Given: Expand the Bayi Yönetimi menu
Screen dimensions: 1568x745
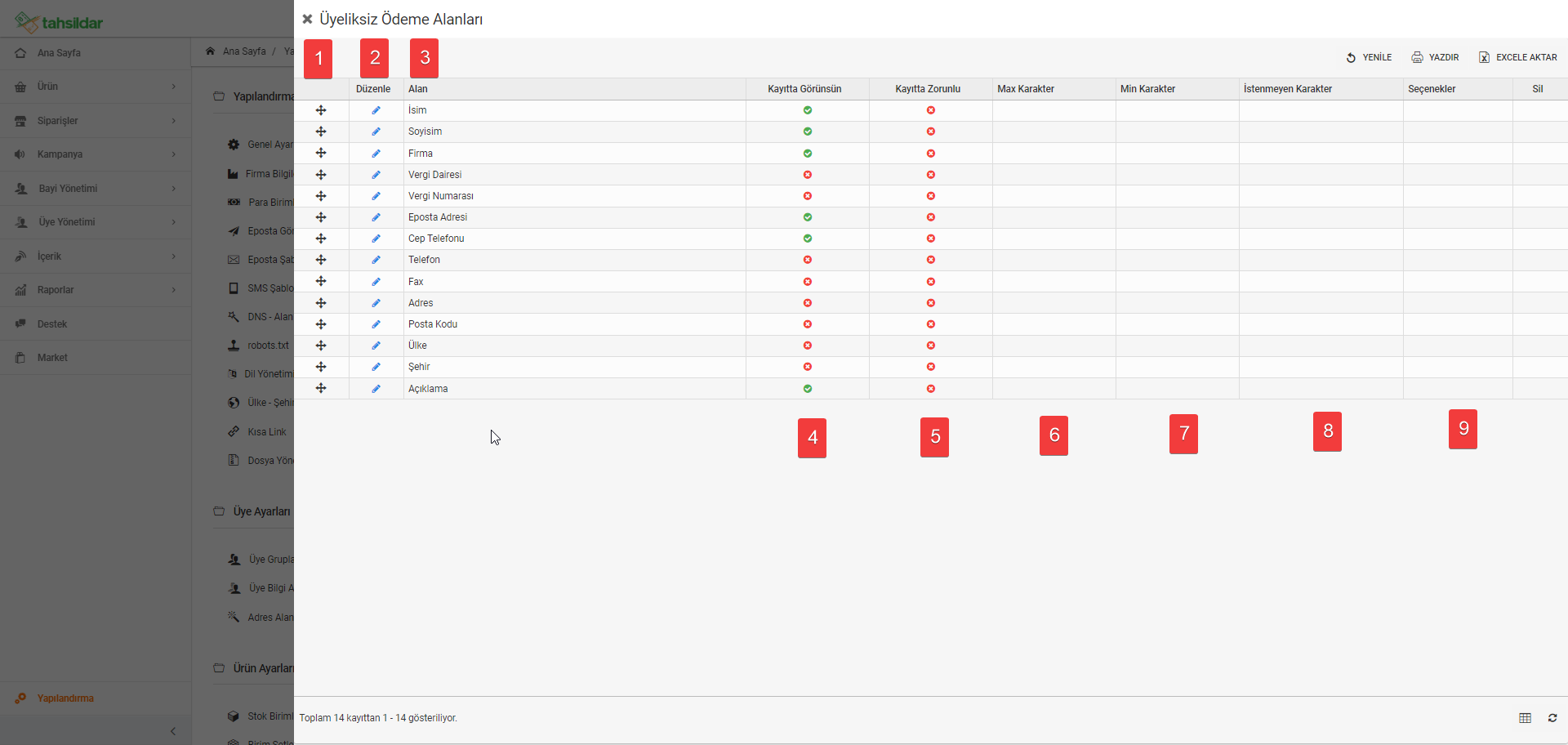Looking at the screenshot, I should pyautogui.click(x=96, y=189).
